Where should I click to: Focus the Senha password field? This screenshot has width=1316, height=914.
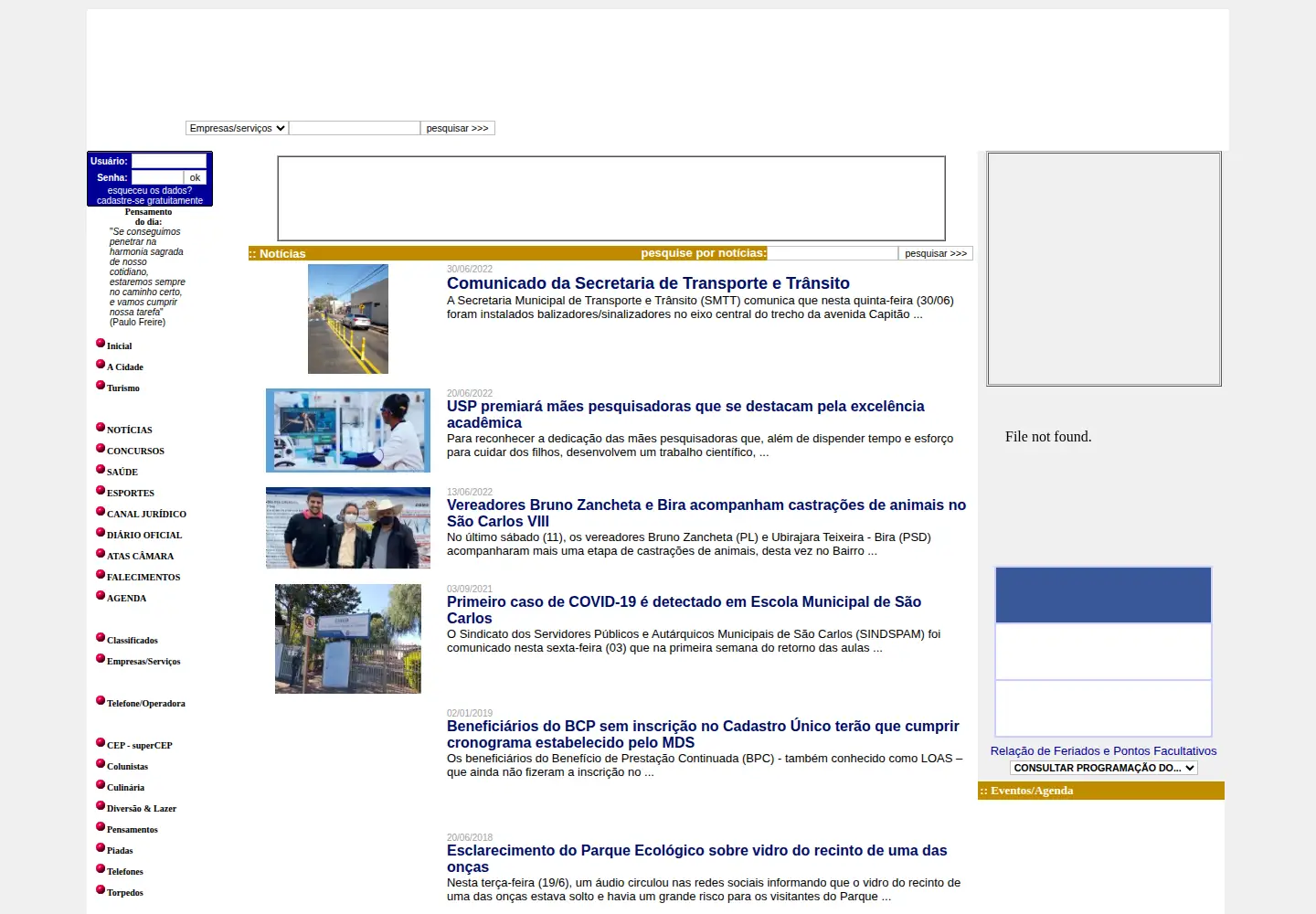(x=157, y=177)
